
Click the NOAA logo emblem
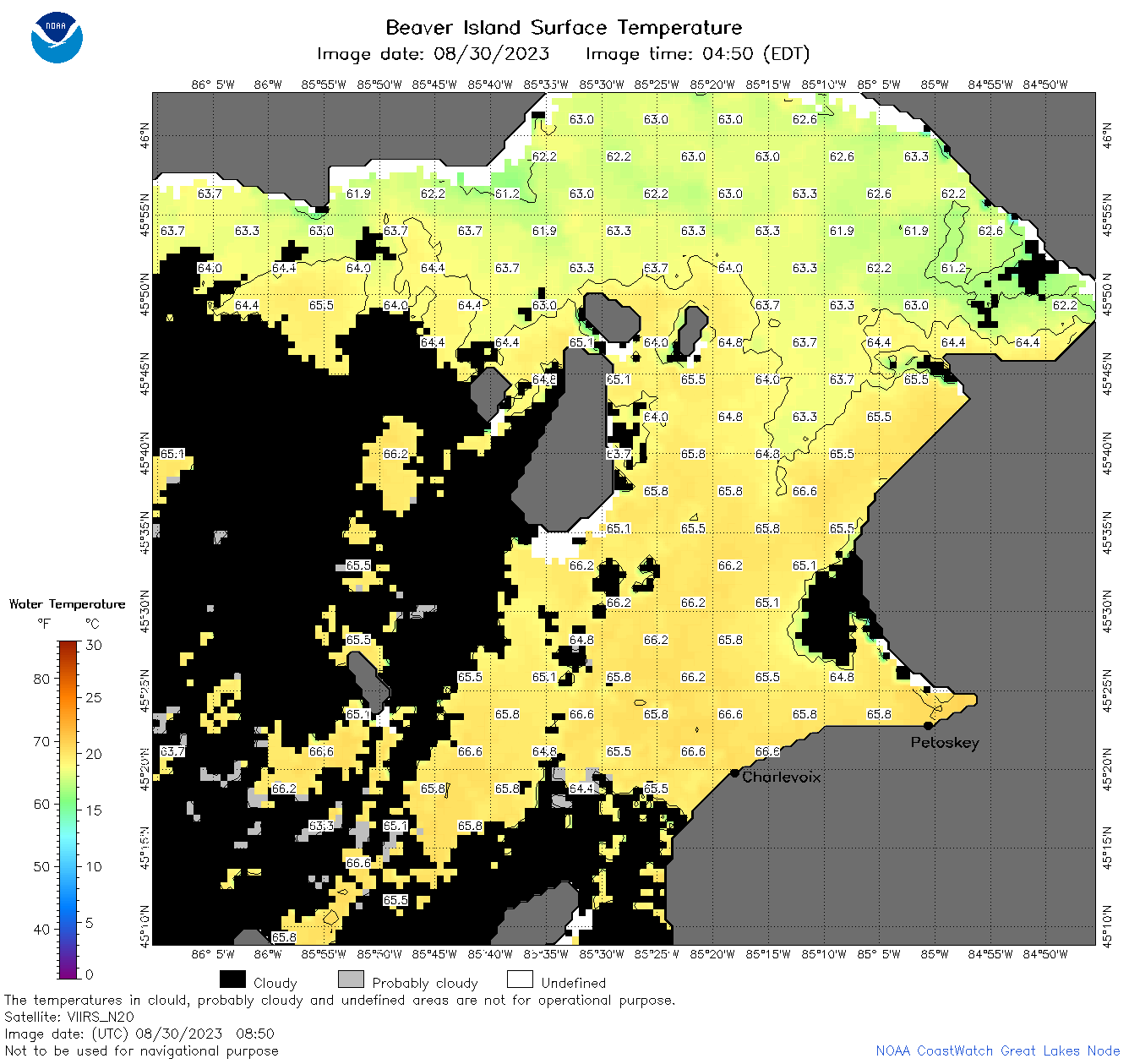click(x=57, y=37)
